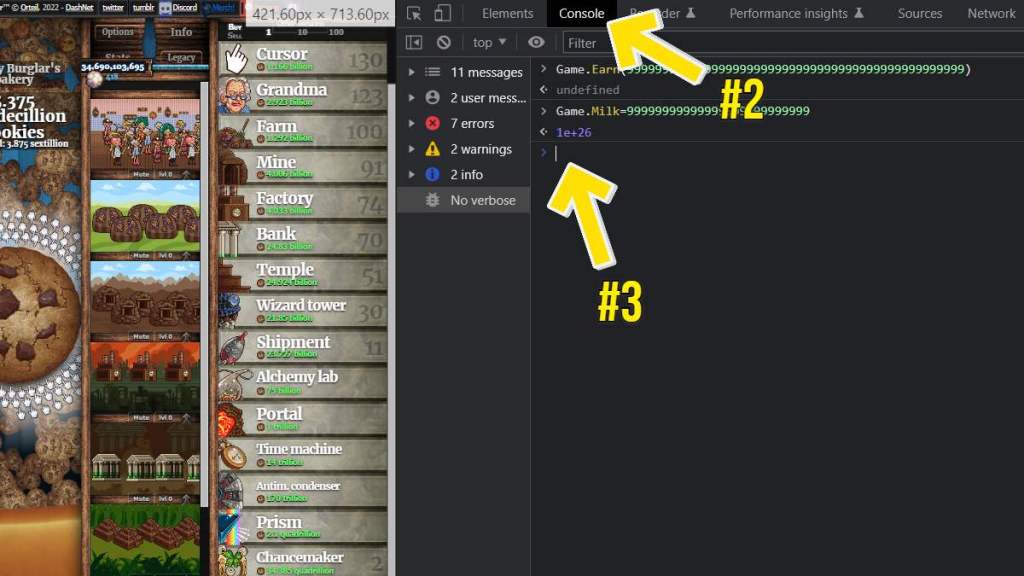Click the Time machine icon

[x=234, y=455]
